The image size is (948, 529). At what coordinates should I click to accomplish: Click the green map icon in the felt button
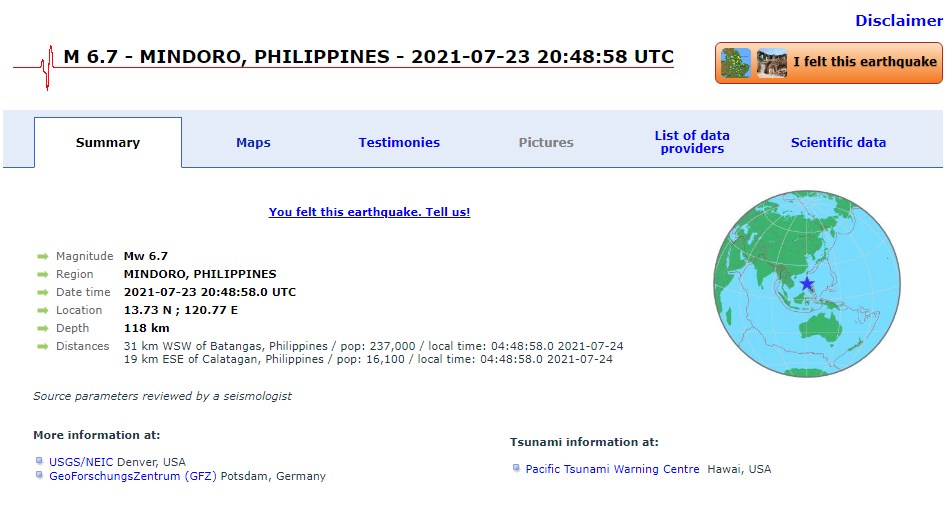(736, 62)
